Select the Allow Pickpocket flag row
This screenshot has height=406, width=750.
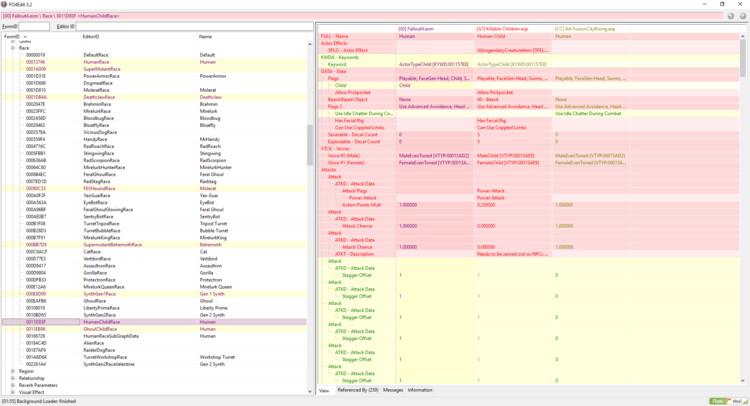pyautogui.click(x=529, y=92)
